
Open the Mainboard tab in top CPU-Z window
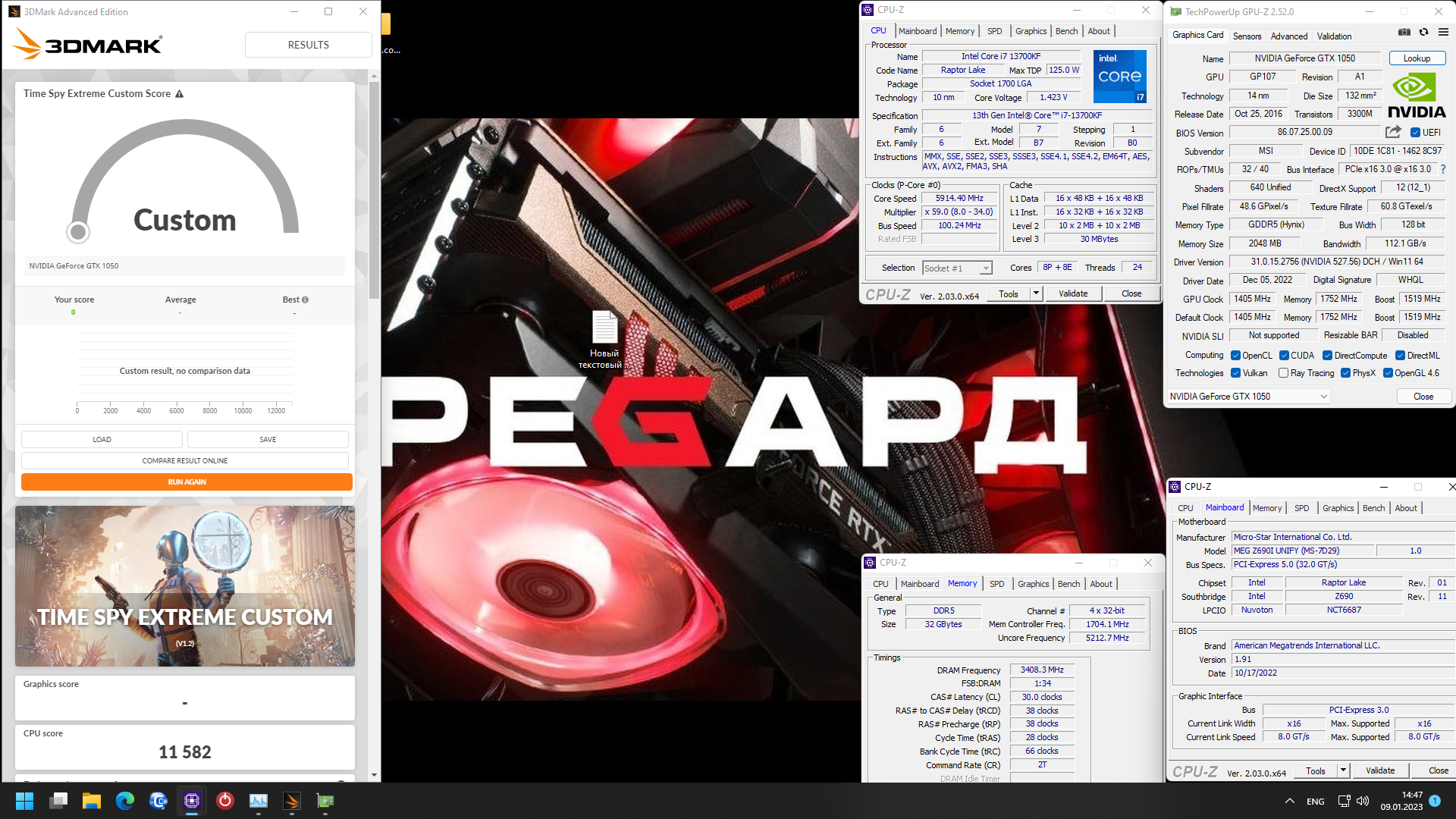point(918,31)
